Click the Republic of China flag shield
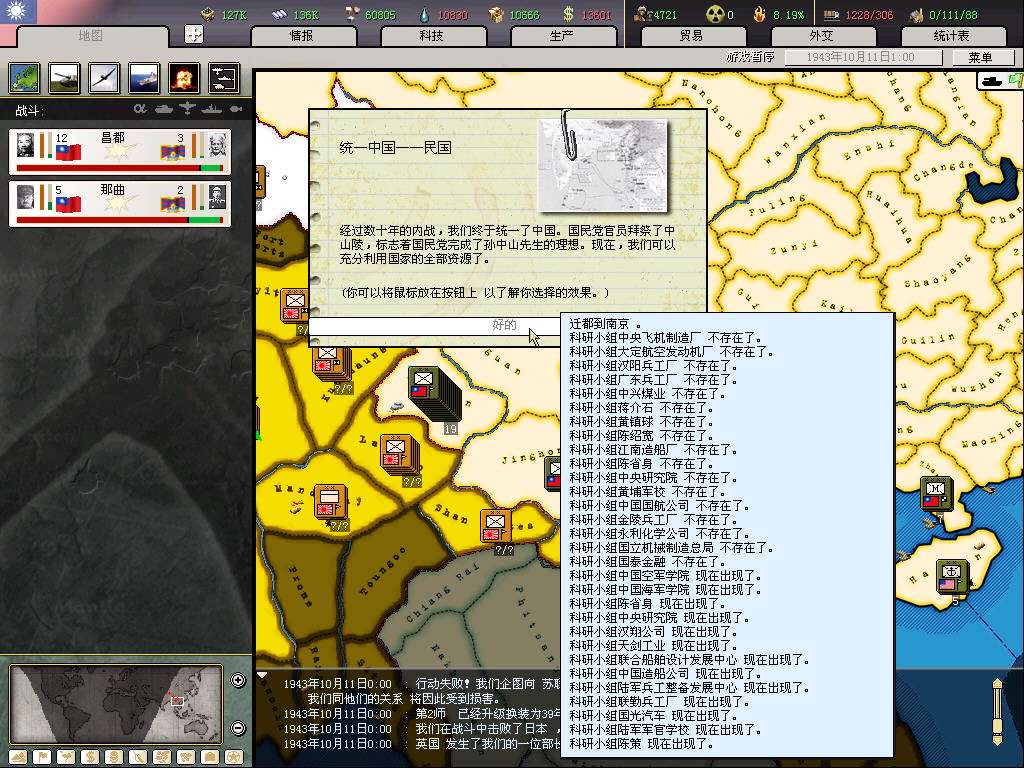 19,12
